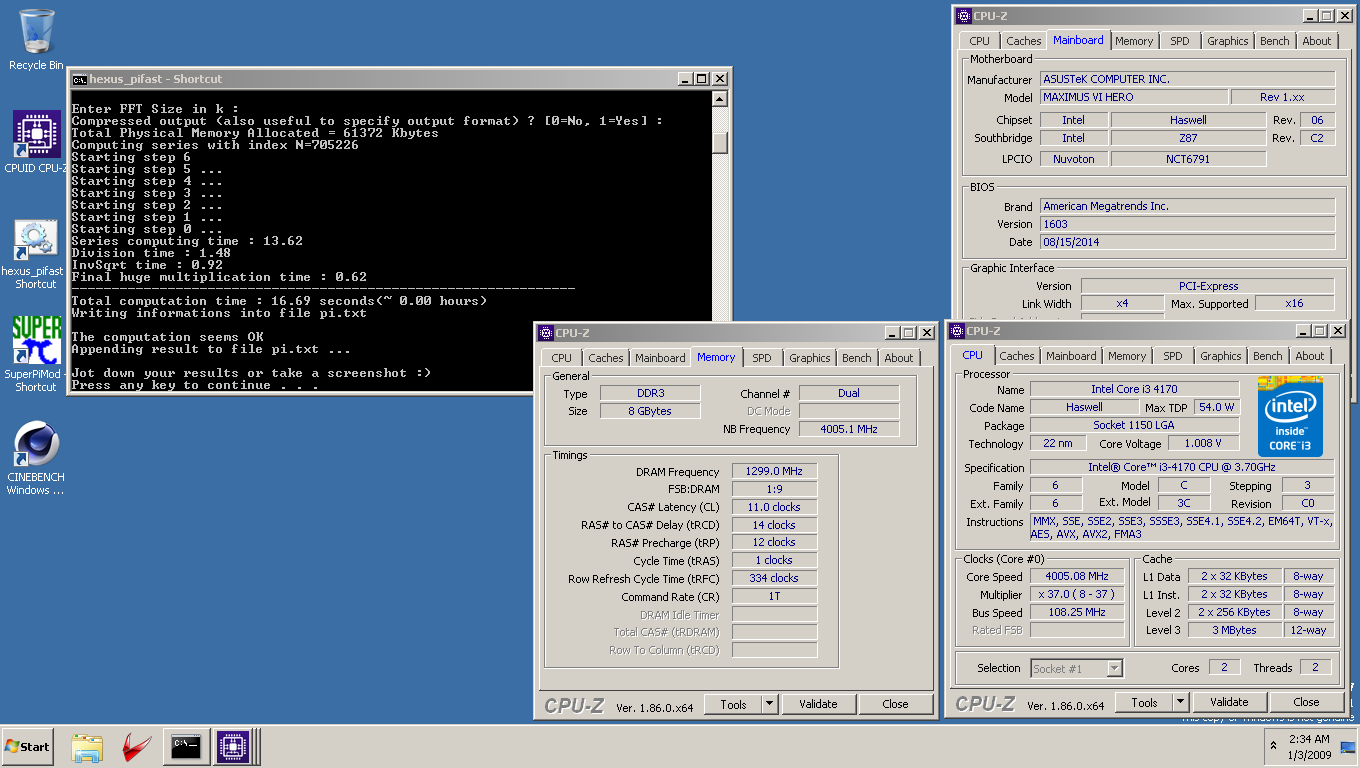Click the CPU-Z Mainboard window title icon

point(964,16)
